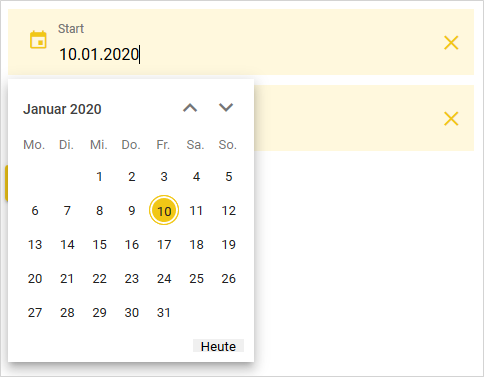The image size is (484, 377).
Task: Select Saturday the 25th
Action: [x=196, y=278]
